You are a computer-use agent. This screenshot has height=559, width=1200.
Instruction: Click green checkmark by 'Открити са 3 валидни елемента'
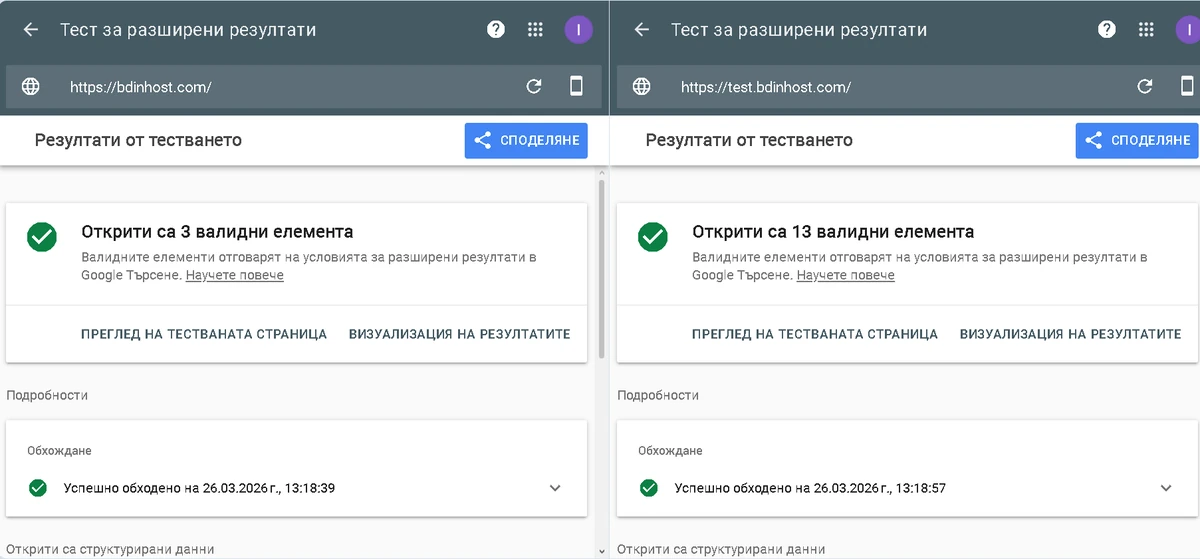[x=42, y=237]
